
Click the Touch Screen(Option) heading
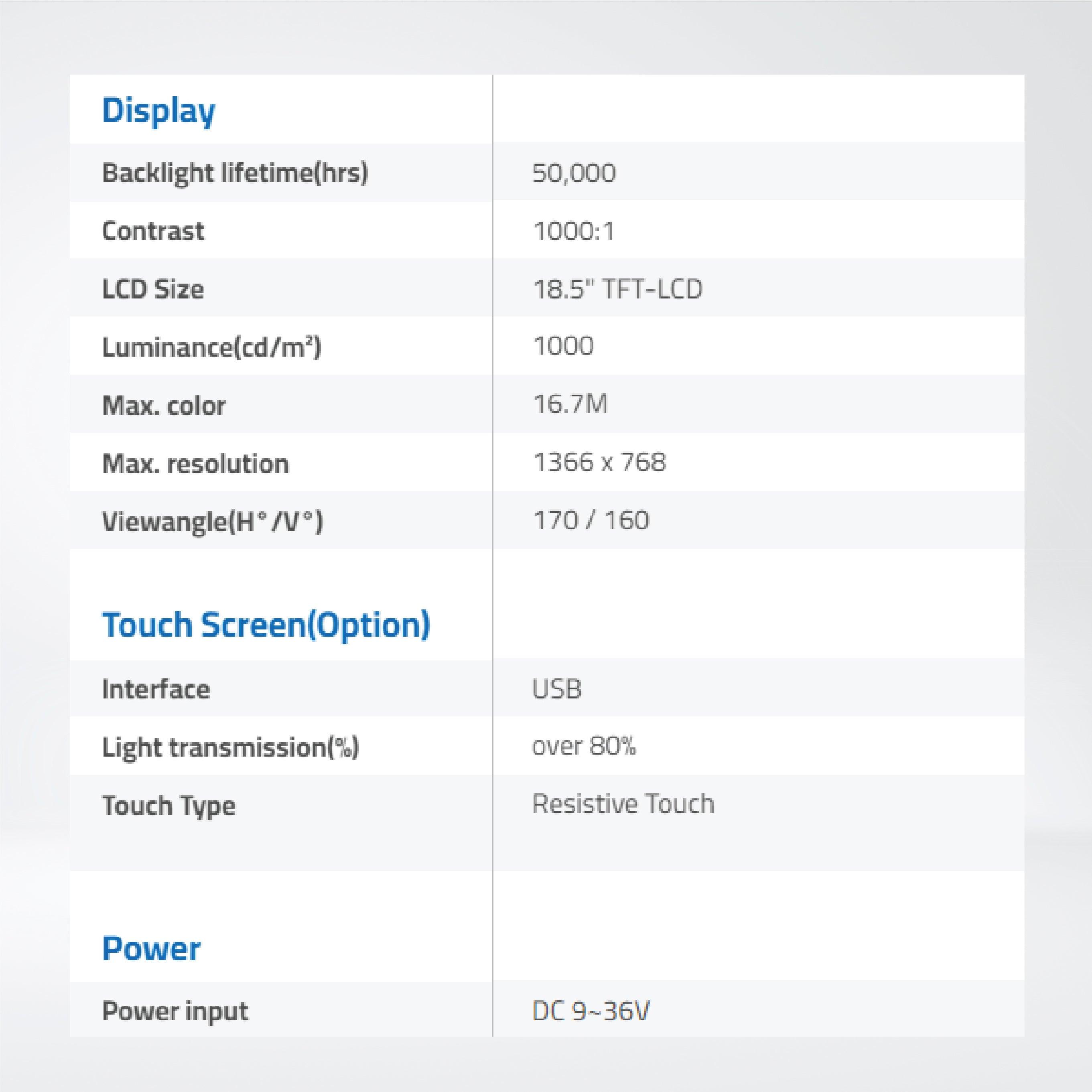pyautogui.click(x=266, y=626)
